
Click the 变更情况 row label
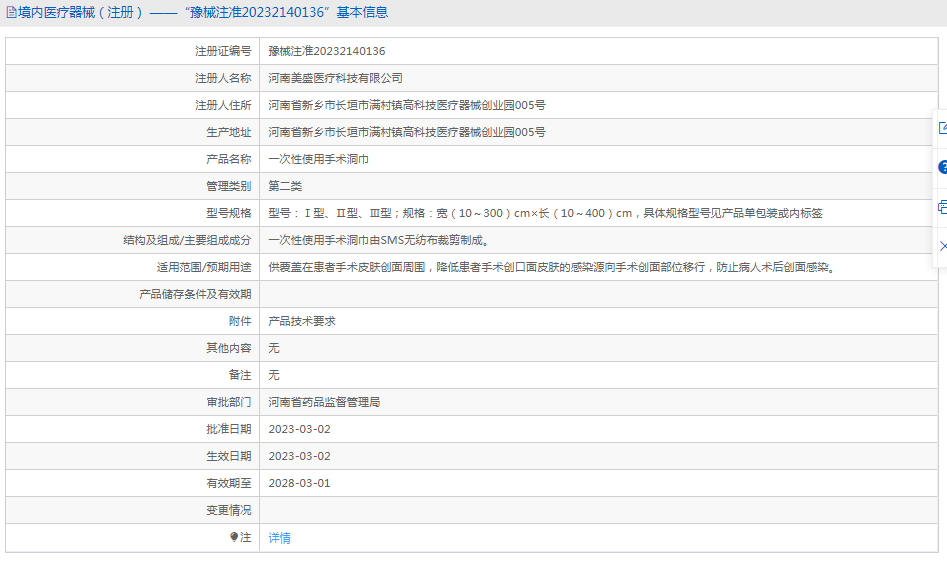228,511
